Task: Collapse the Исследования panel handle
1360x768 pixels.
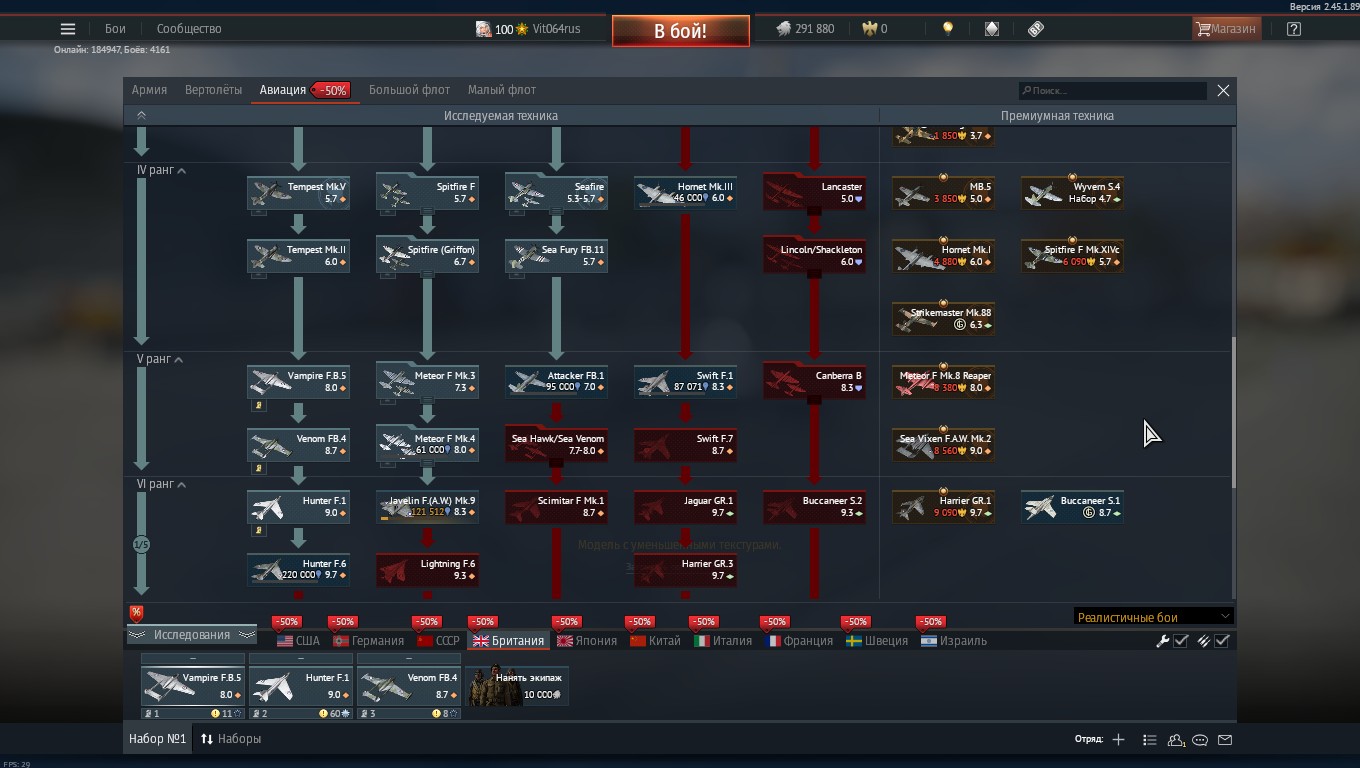Action: [x=191, y=635]
